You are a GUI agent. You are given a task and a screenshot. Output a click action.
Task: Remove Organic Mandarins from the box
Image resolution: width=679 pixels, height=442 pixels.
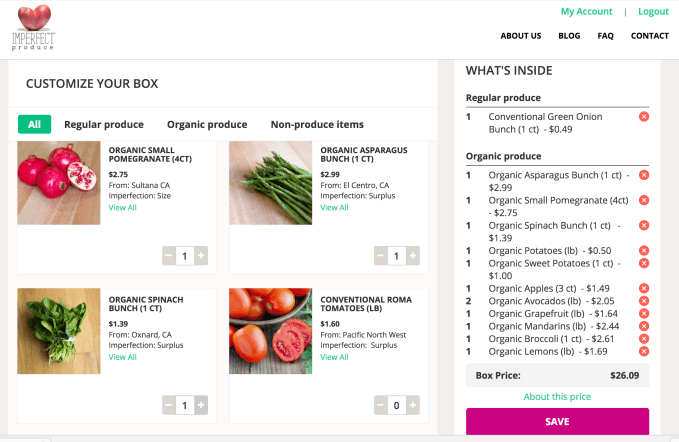644,326
